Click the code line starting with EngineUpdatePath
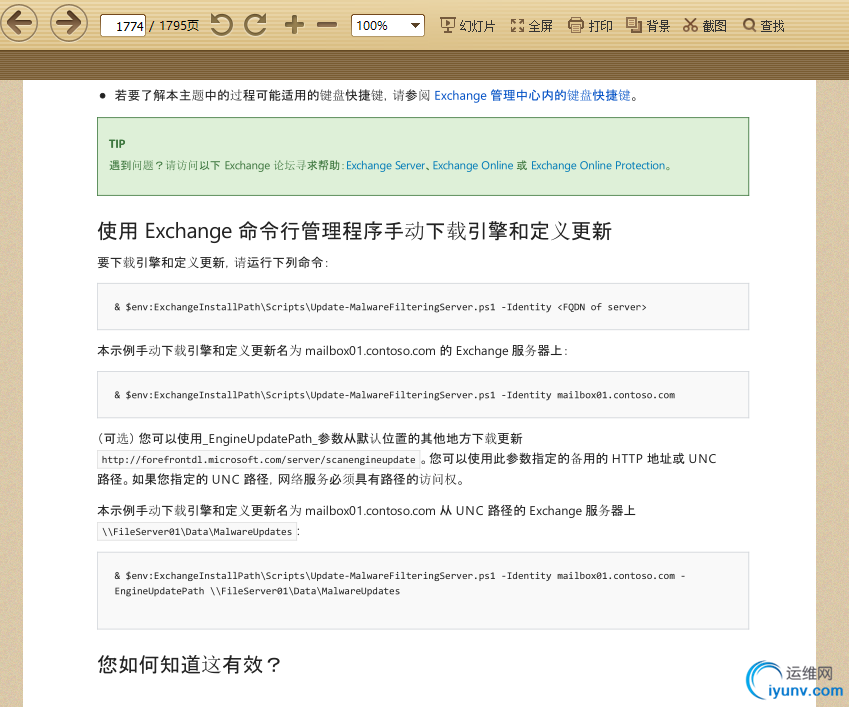Screen dimensions: 849x707 point(257,591)
